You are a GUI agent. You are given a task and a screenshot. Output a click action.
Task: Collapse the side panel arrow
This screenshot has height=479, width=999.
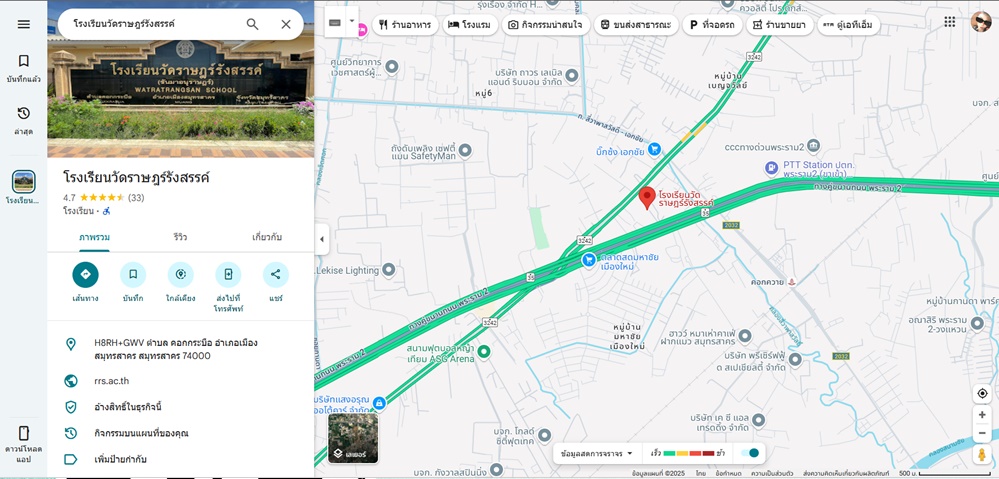tap(321, 240)
